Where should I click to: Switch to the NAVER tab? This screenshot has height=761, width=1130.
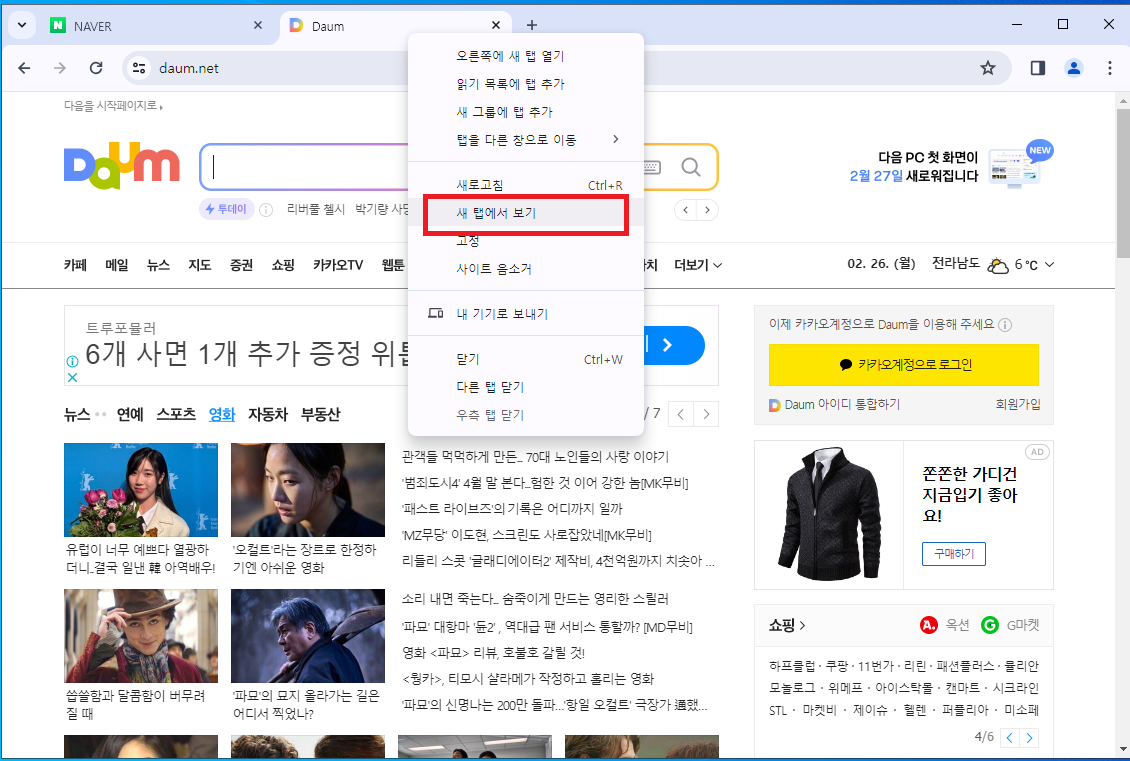click(x=155, y=25)
